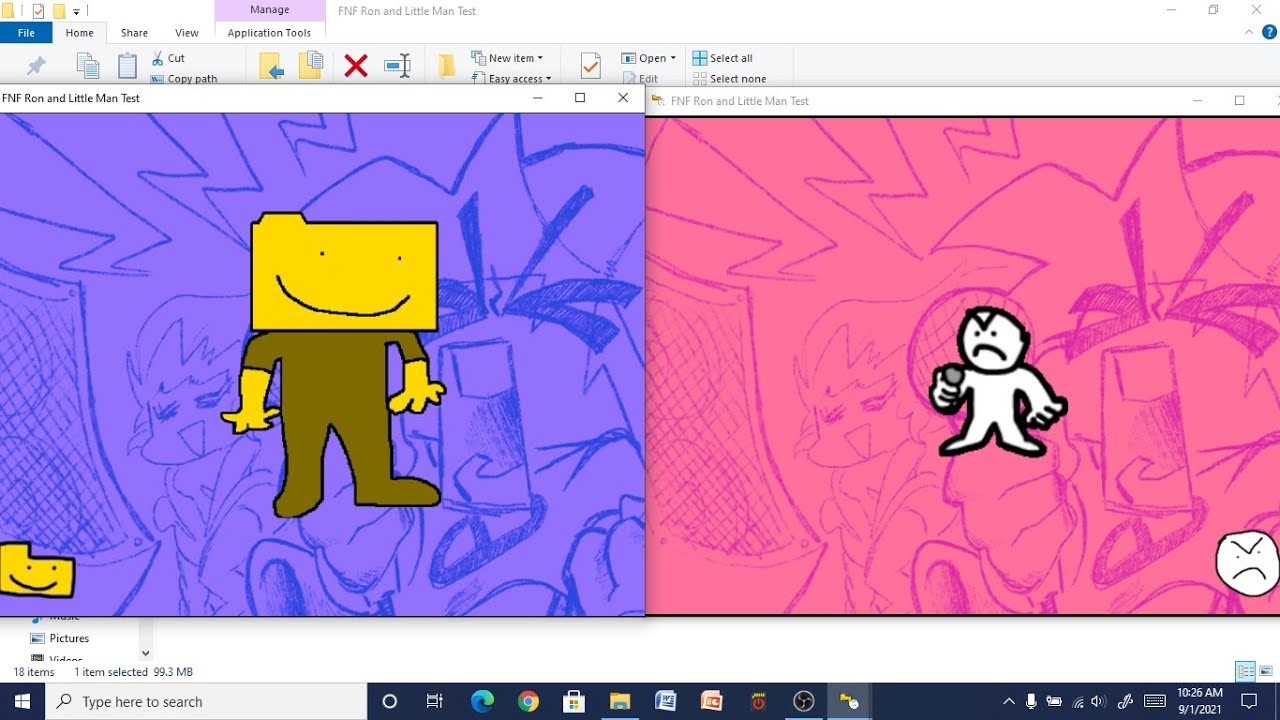This screenshot has width=1280, height=720.
Task: Click Select none in ribbon
Action: 730,78
